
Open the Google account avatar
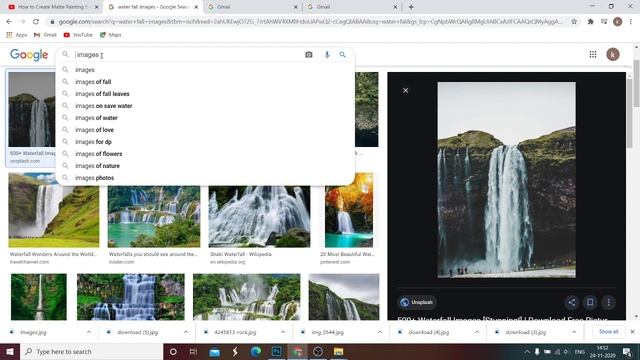(x=613, y=54)
